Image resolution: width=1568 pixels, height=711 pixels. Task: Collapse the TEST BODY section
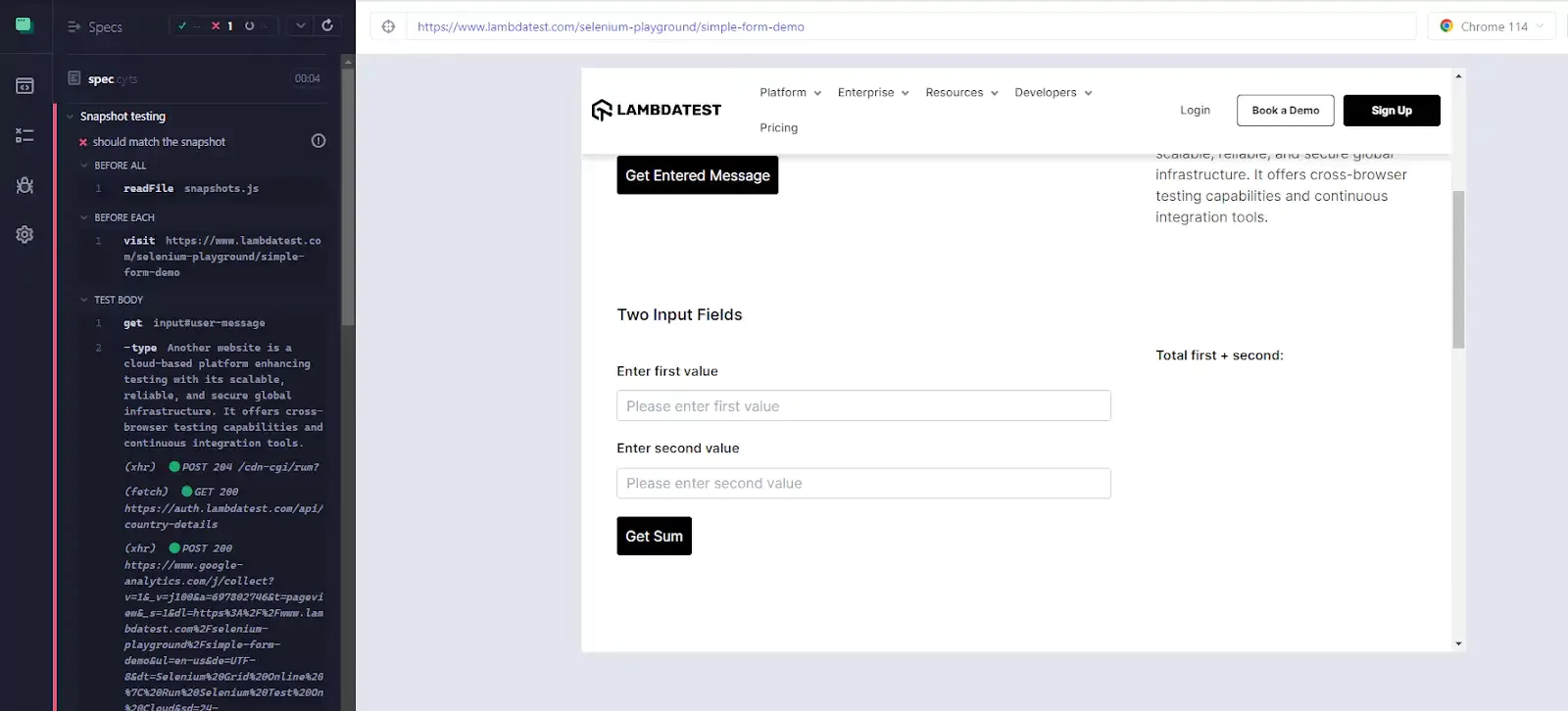pyautogui.click(x=84, y=300)
